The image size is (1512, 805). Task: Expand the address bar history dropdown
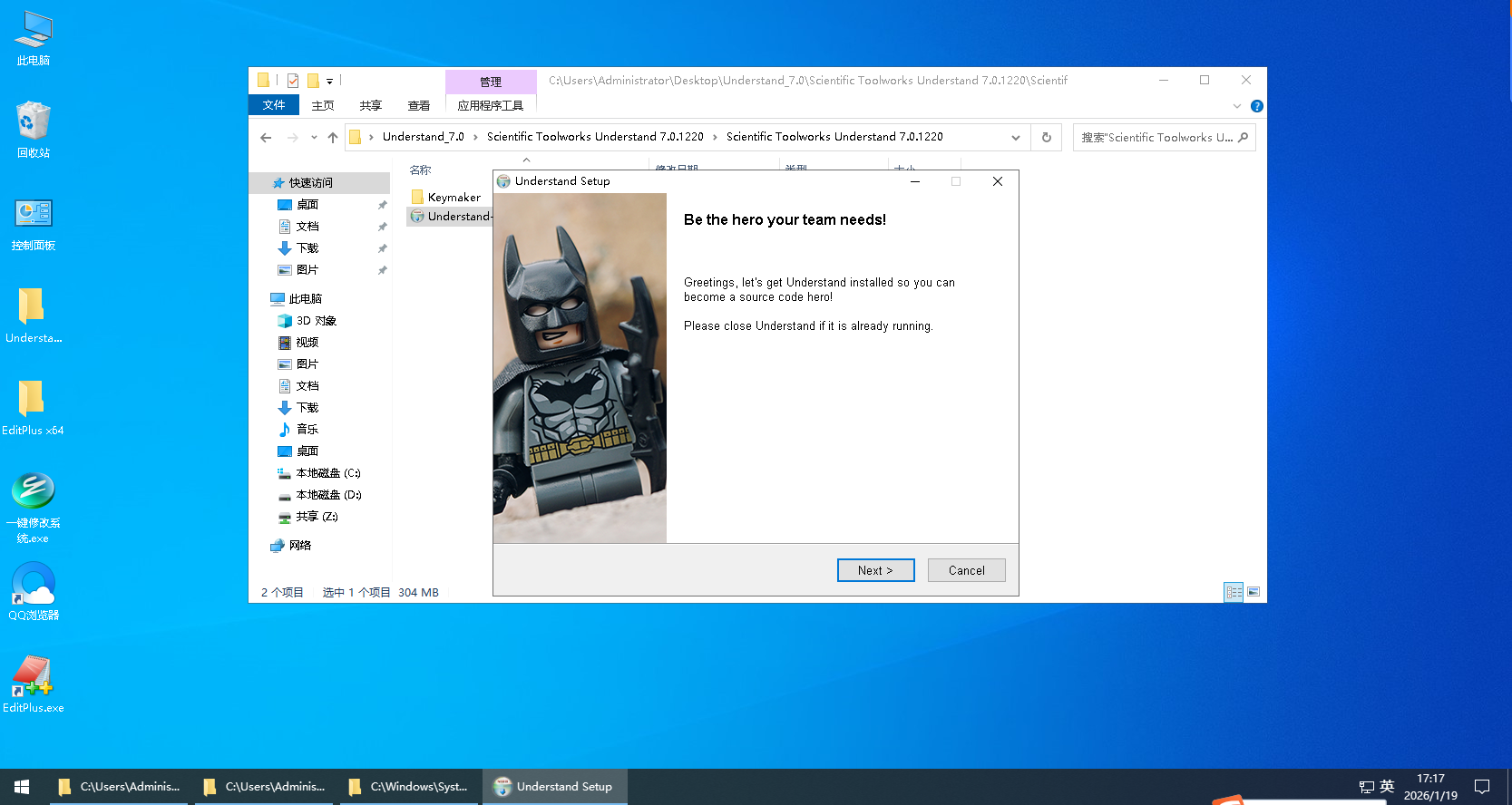pos(1015,138)
